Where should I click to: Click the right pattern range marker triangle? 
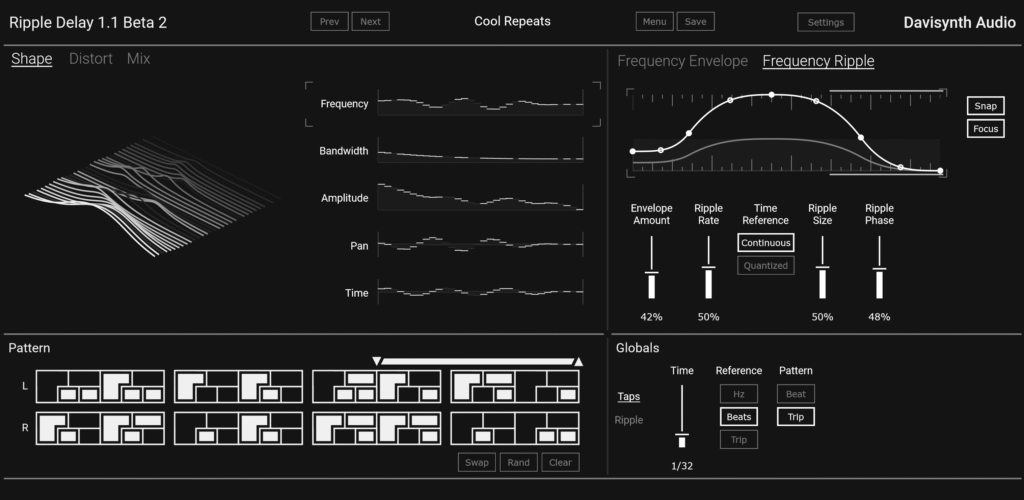(x=578, y=361)
